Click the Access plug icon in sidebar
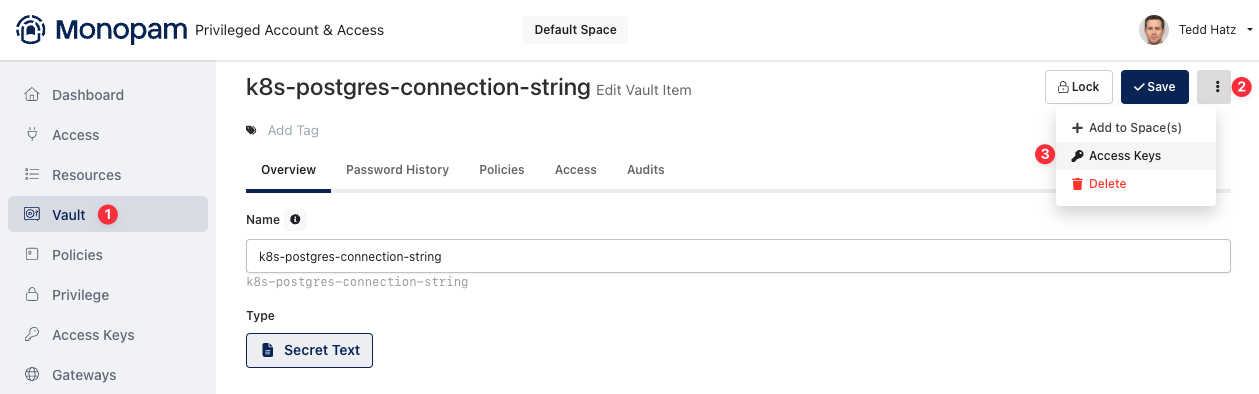Screen dimensions: 1259x394 click(32, 135)
